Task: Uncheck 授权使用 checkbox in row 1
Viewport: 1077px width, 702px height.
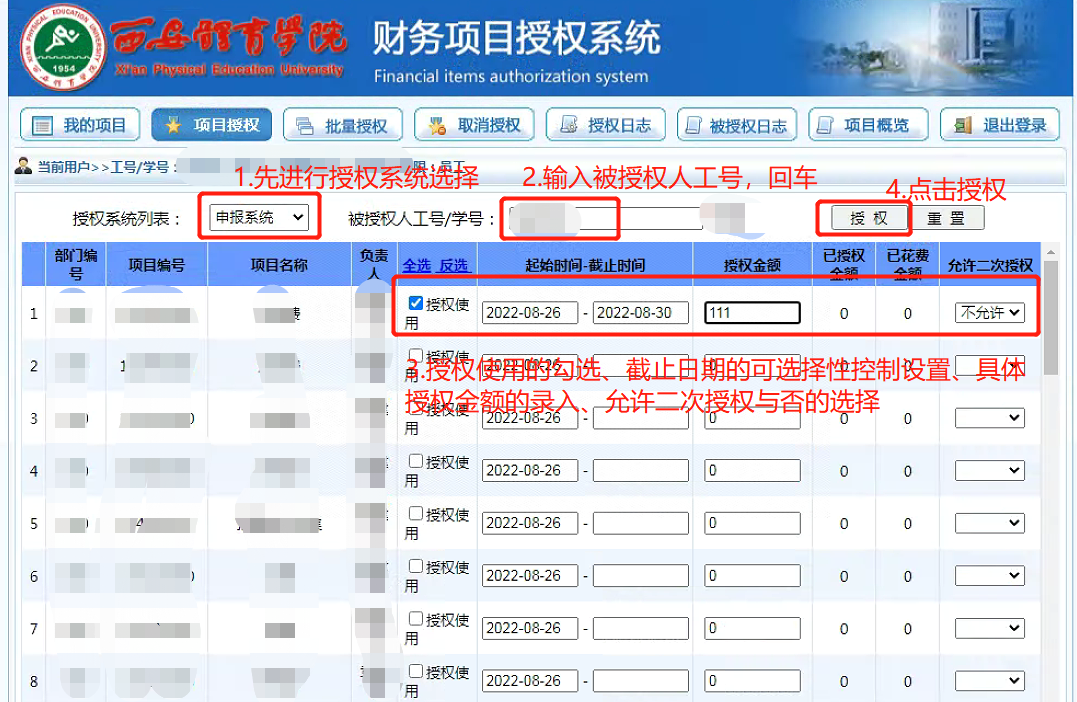Action: (416, 303)
